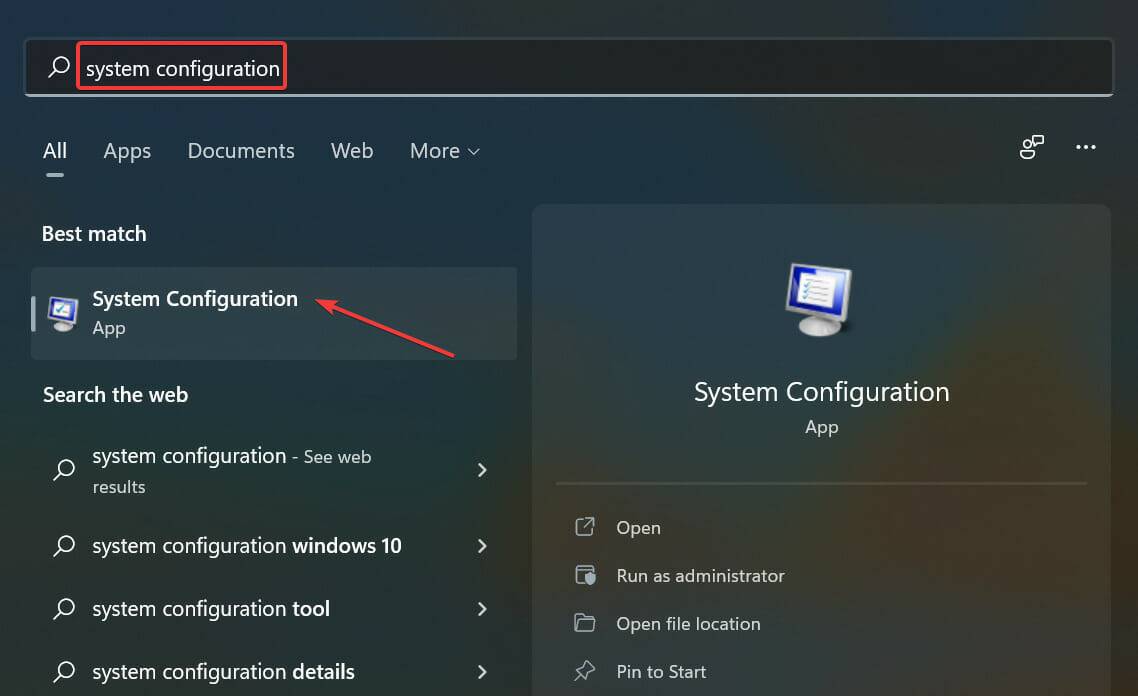Select Pin to Start

[660, 671]
